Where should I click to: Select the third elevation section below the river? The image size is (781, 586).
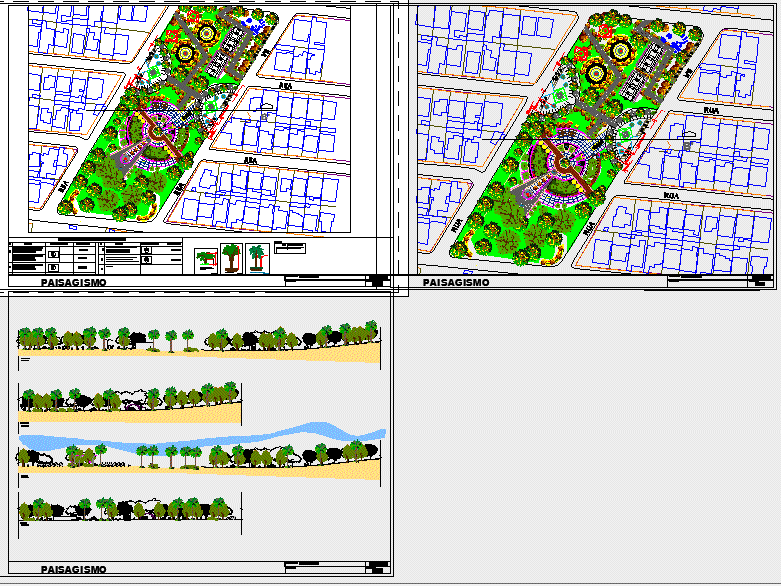coord(200,458)
